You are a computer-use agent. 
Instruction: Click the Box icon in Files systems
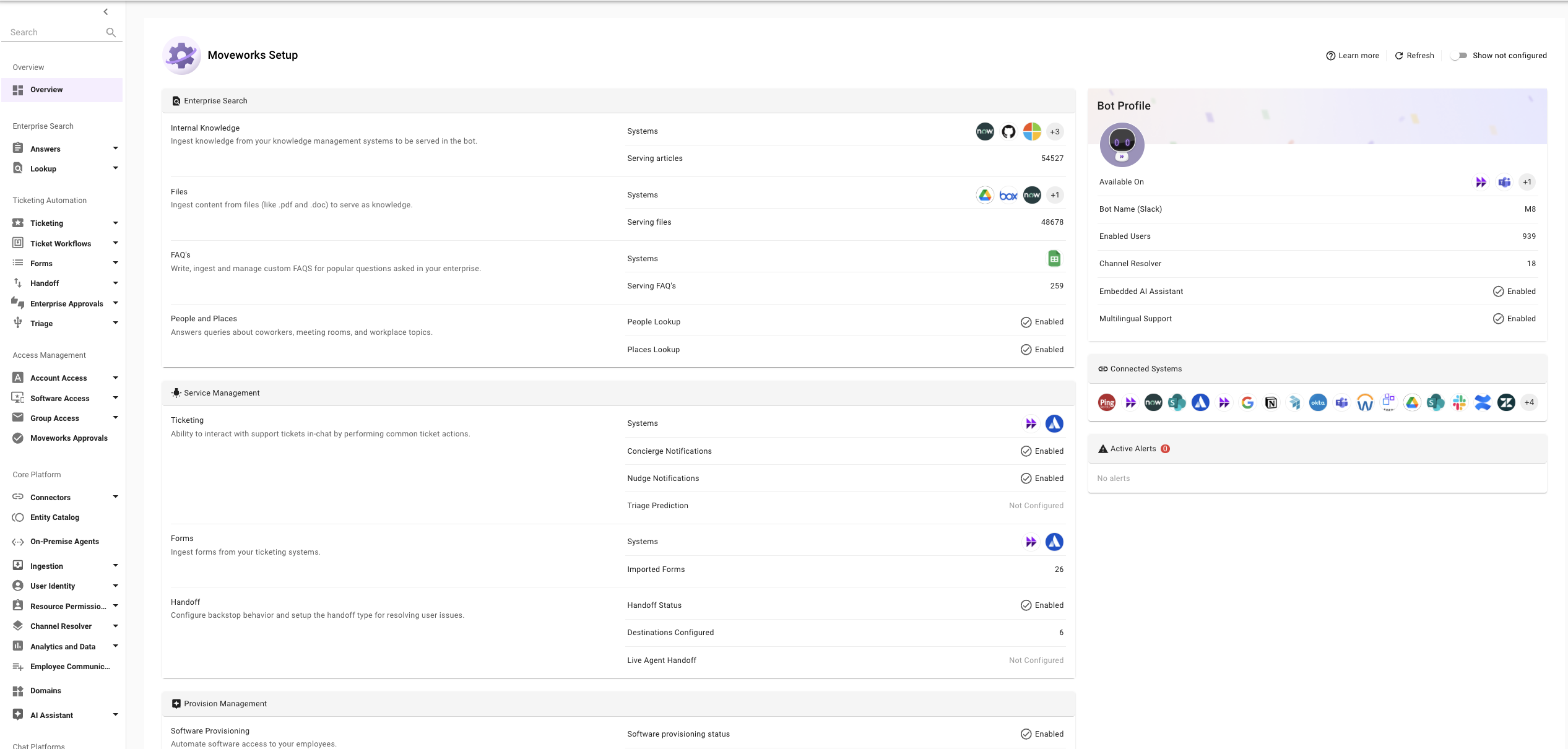(1008, 196)
